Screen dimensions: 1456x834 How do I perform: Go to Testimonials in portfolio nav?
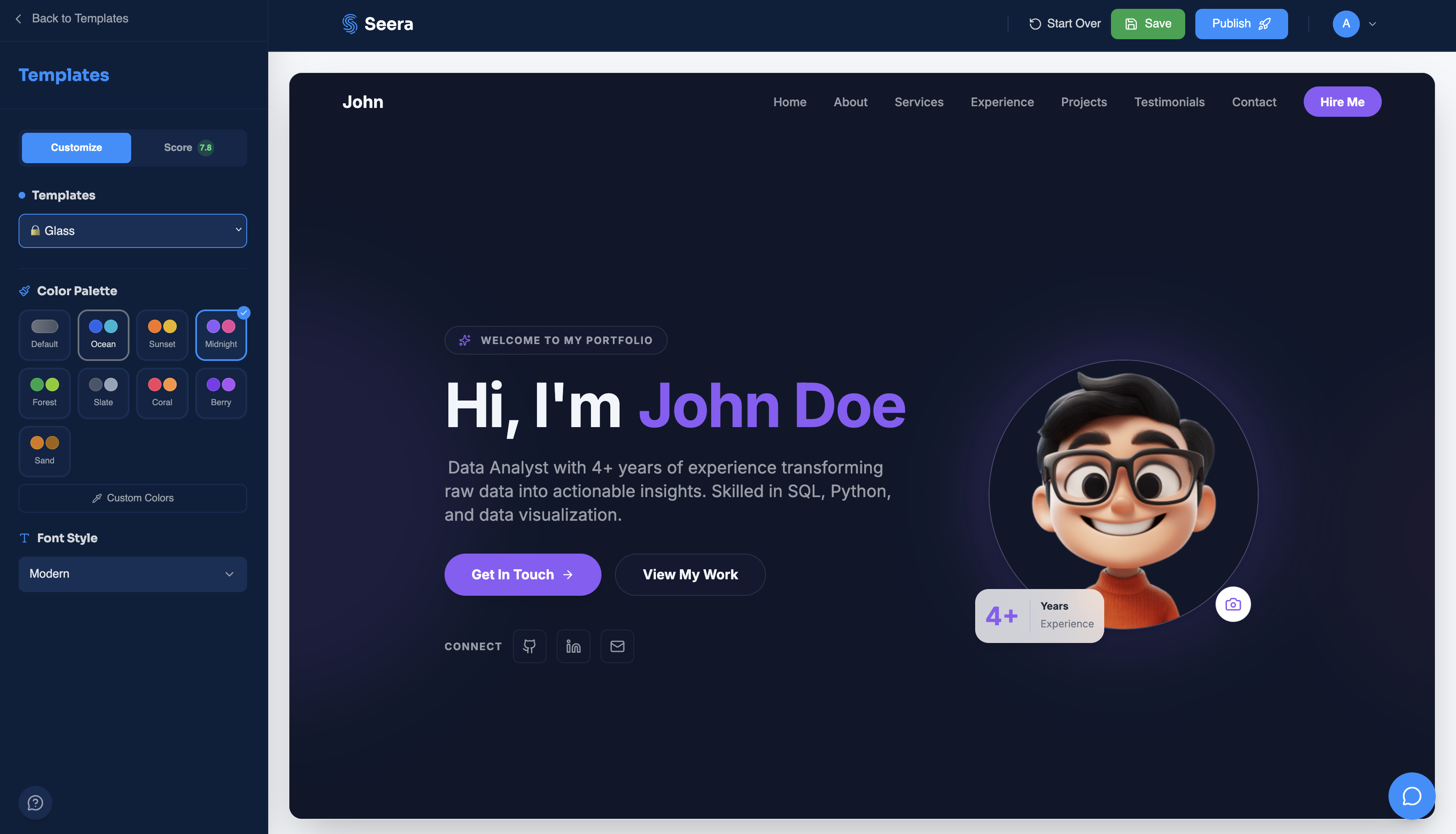(1170, 102)
